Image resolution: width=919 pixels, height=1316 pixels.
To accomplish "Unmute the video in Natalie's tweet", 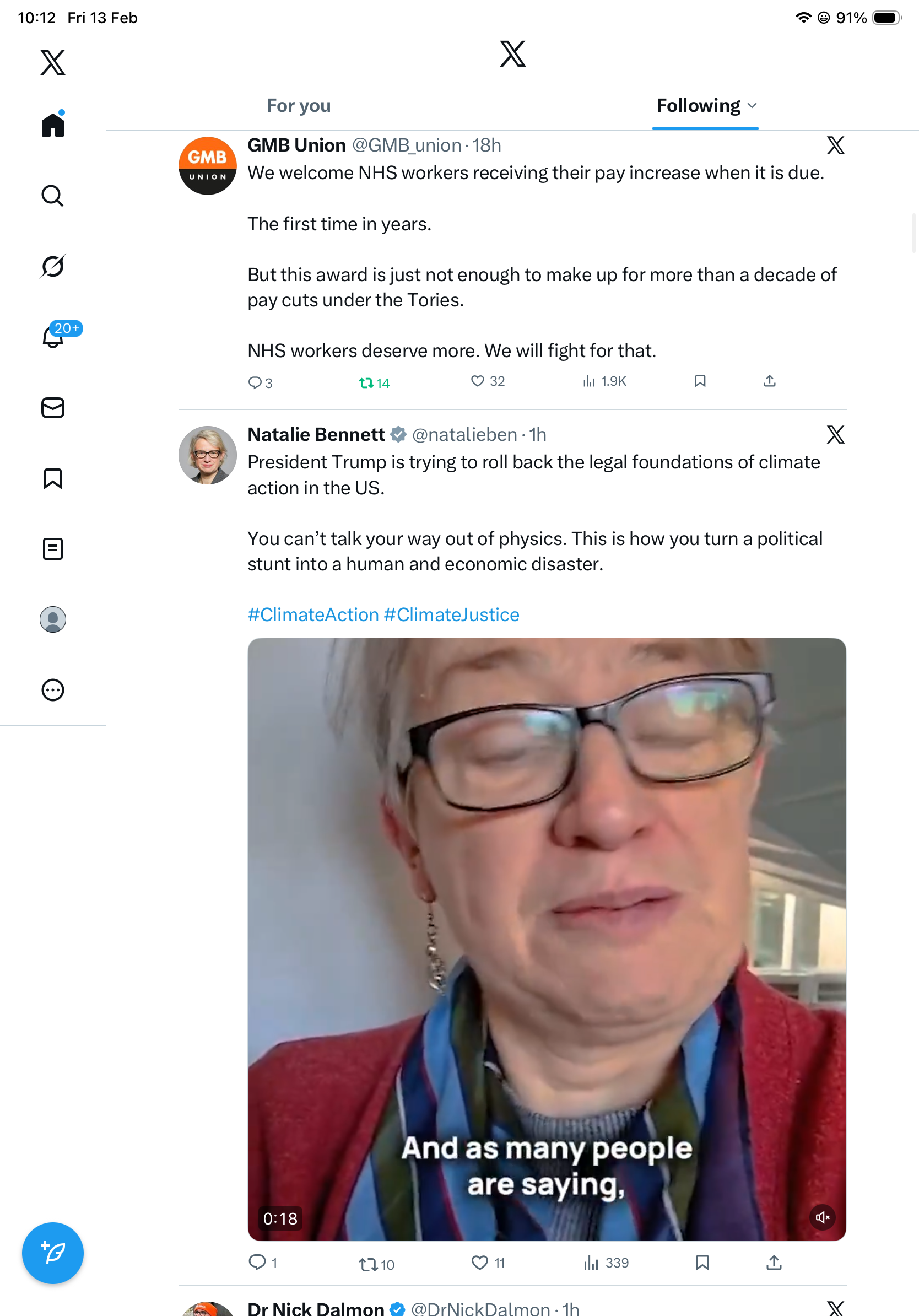I will coord(822,1217).
